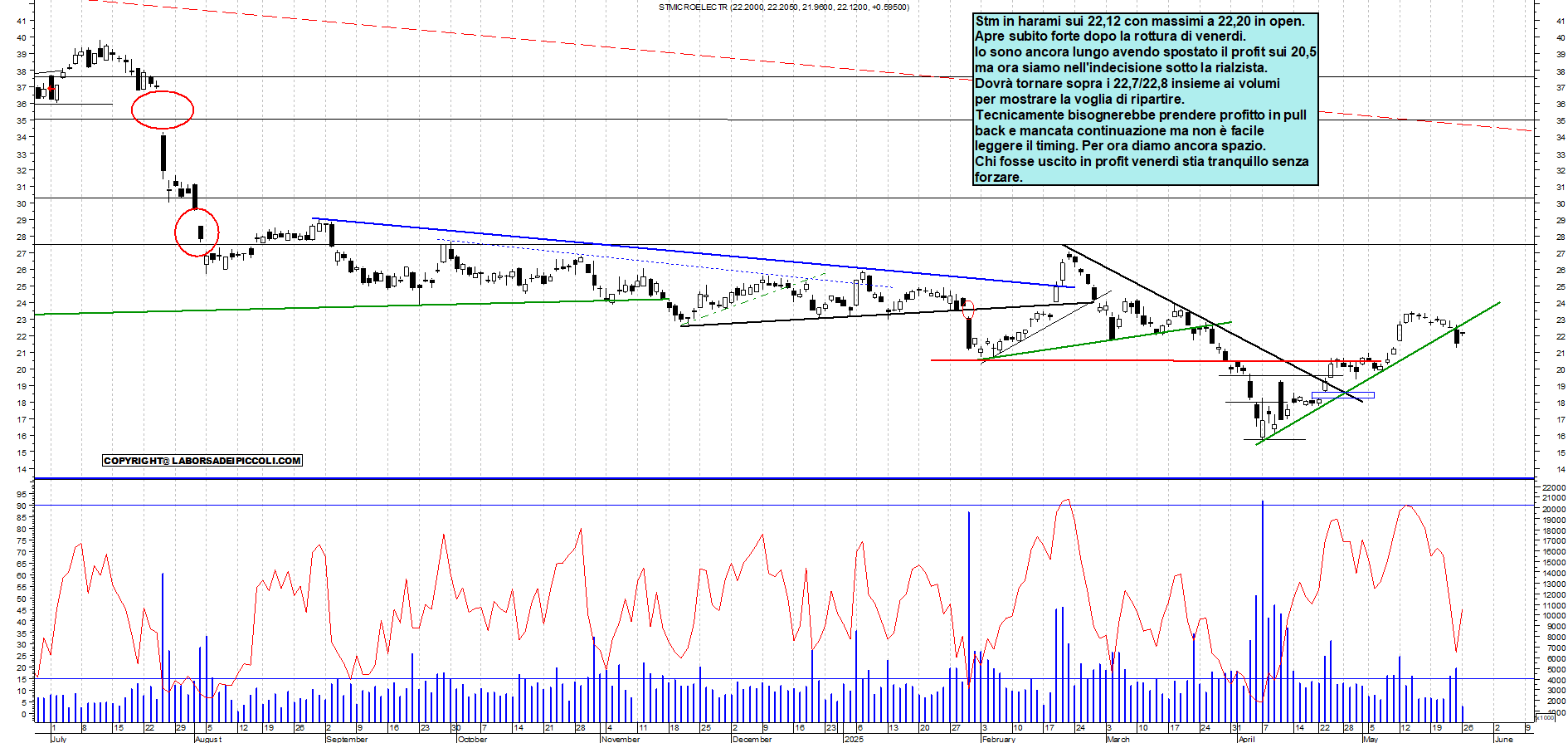Screen dimensions: 1568x743
Task: Click the 2025 year label on axis
Action: (x=853, y=738)
